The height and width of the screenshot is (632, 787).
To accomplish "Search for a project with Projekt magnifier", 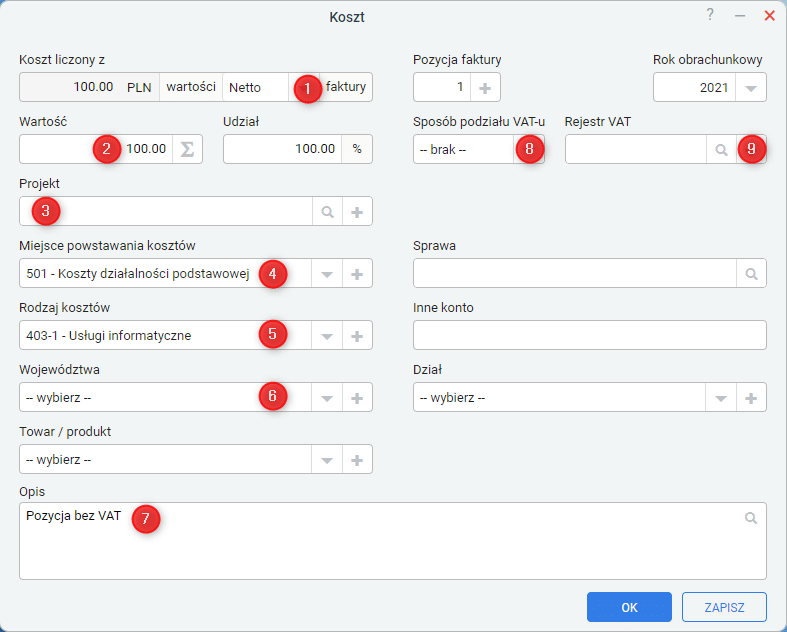I will click(x=327, y=211).
